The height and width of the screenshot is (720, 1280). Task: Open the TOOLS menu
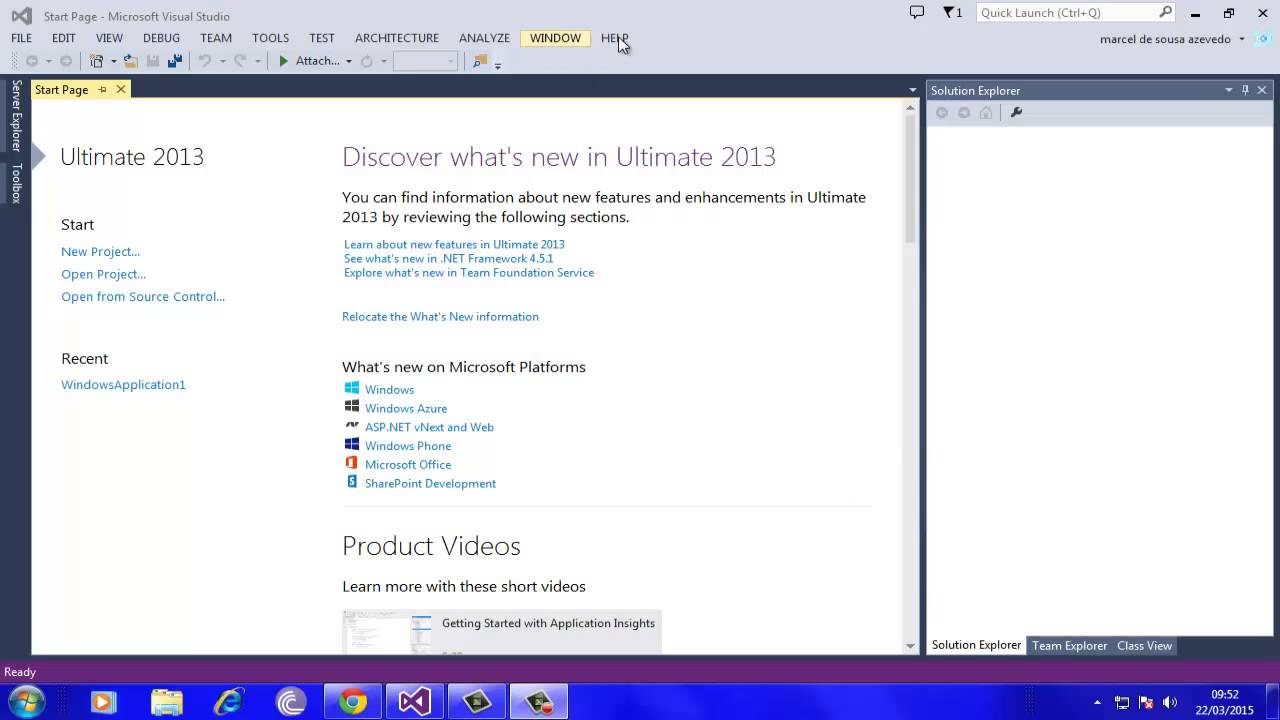pos(270,38)
